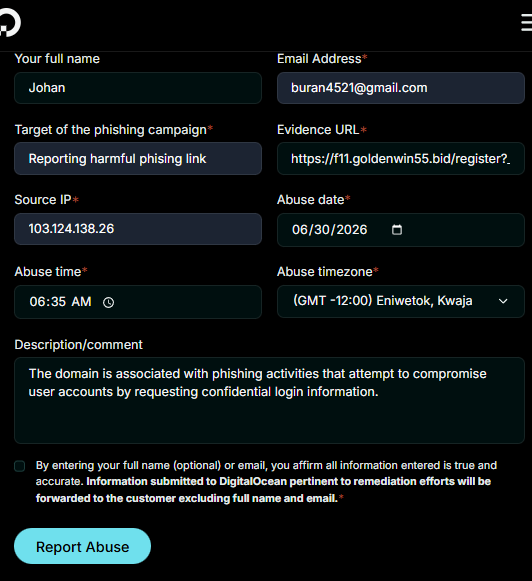Expand the Abuse timezone dropdown
532x581 pixels.
tap(401, 301)
